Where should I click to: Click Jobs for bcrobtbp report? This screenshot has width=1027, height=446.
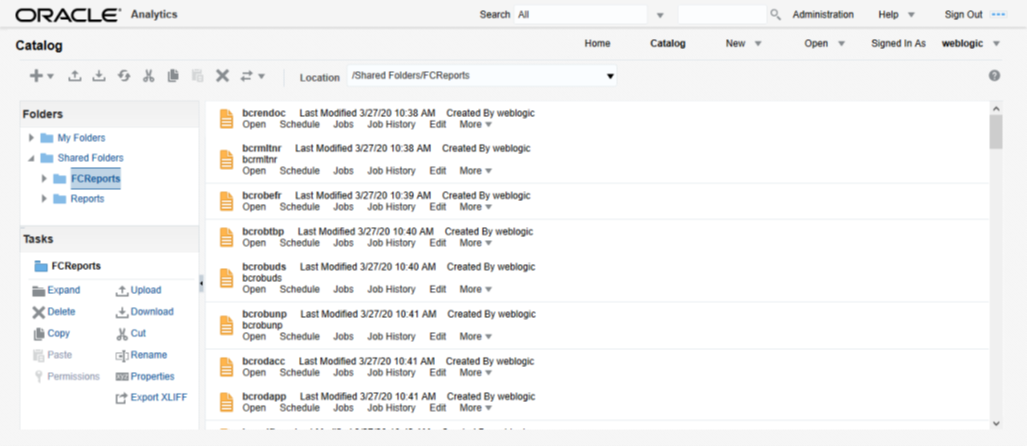tap(343, 242)
